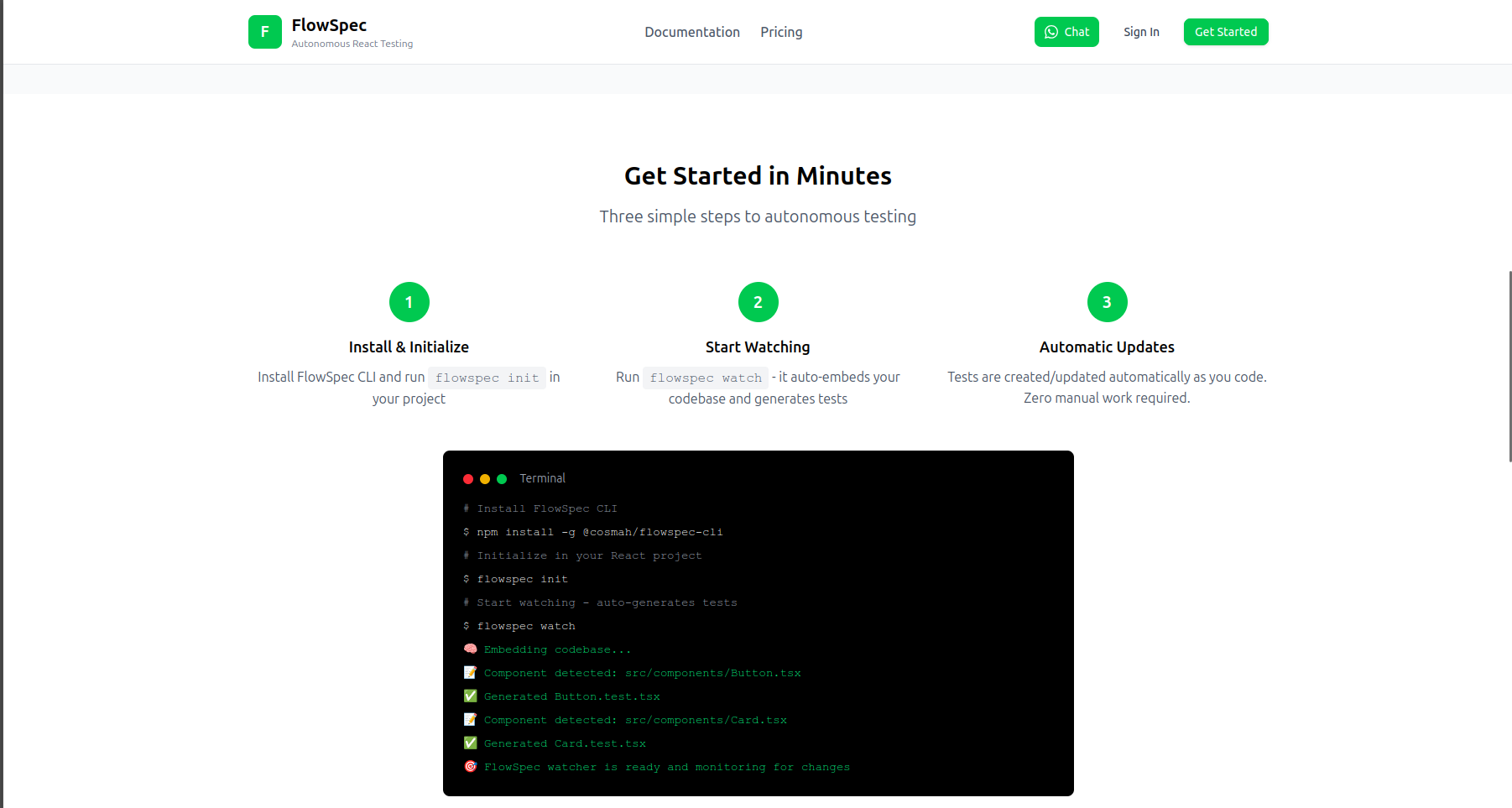1512x808 pixels.
Task: Select the step 3 numbered circle
Action: click(x=1108, y=302)
